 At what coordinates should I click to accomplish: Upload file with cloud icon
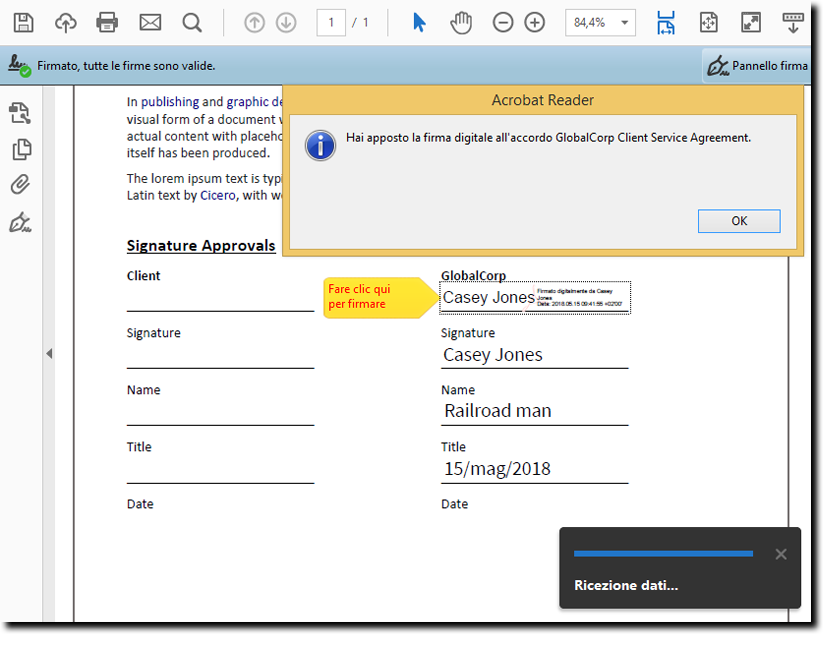pos(66,23)
